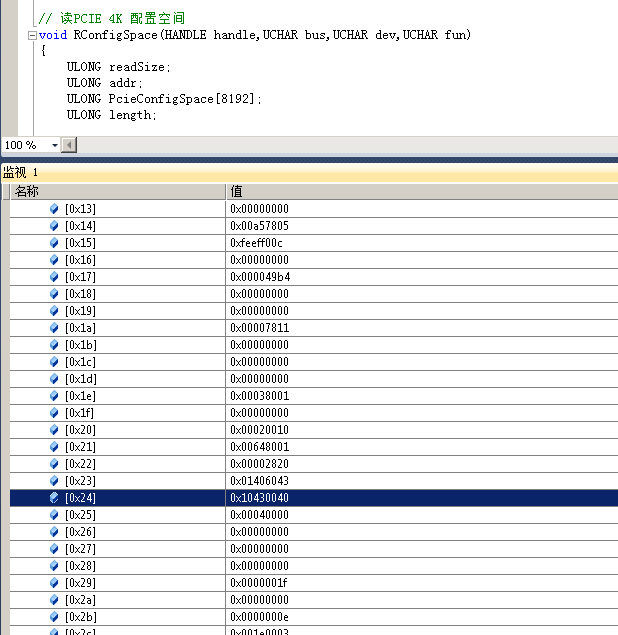Click the variable icon for [0x17]
The width and height of the screenshot is (618, 635).
tap(54, 277)
